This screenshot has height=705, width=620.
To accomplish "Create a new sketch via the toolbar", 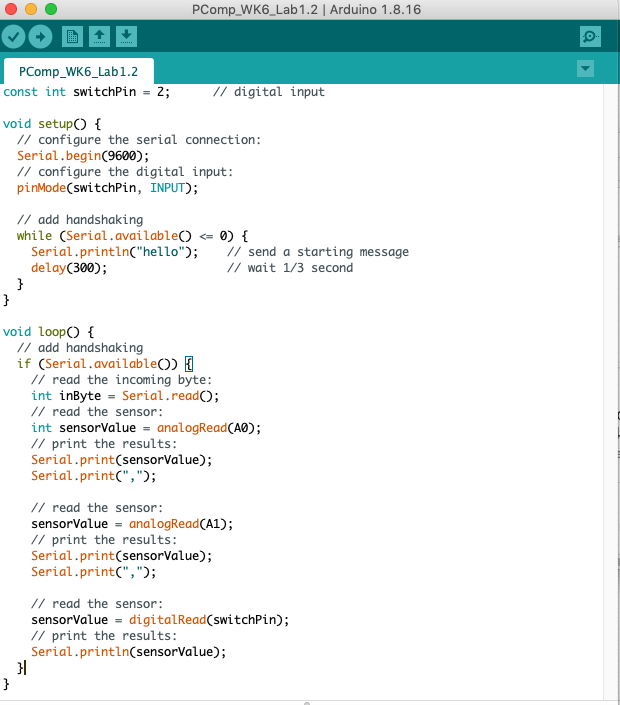I will (x=72, y=36).
